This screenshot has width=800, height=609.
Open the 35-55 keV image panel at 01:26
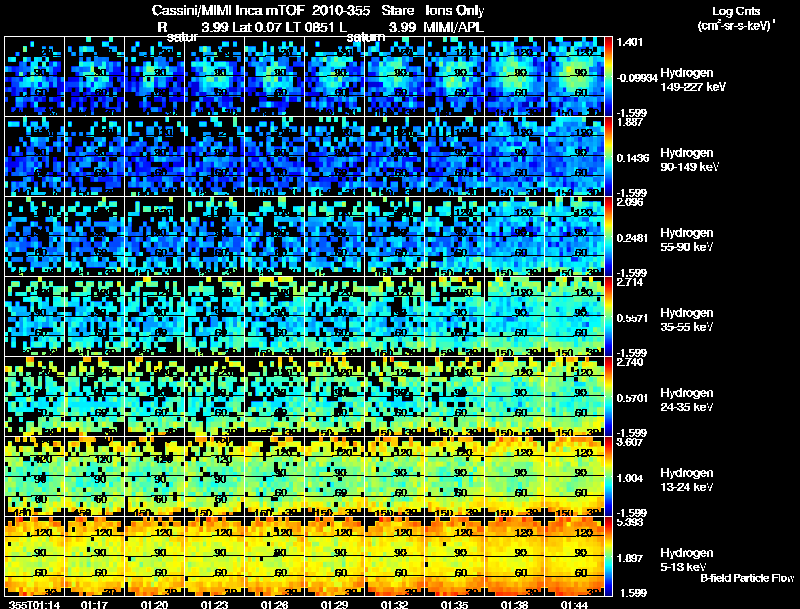[x=274, y=316]
